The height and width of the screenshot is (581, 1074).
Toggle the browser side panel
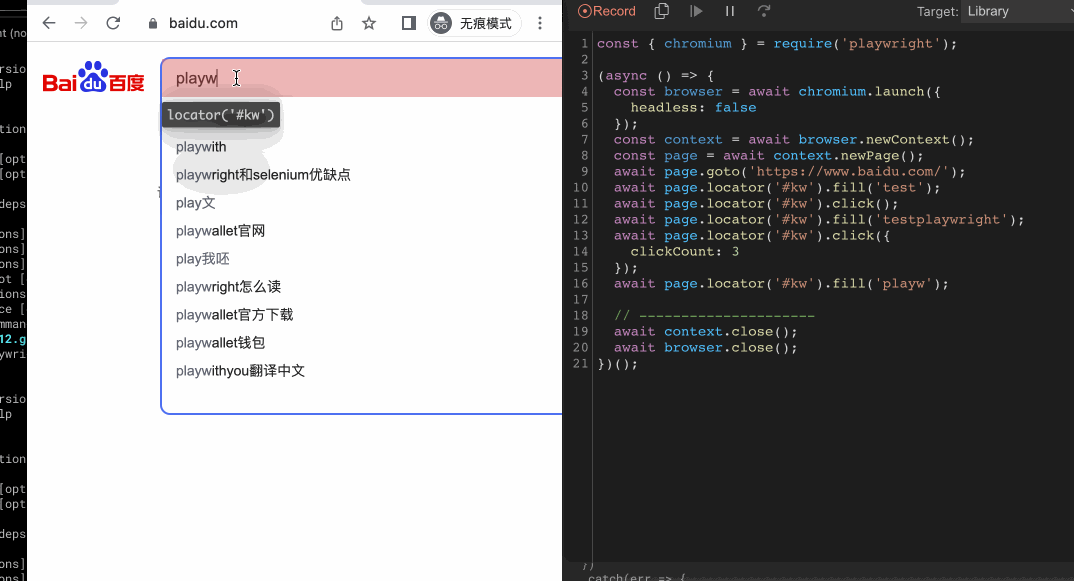coord(409,23)
